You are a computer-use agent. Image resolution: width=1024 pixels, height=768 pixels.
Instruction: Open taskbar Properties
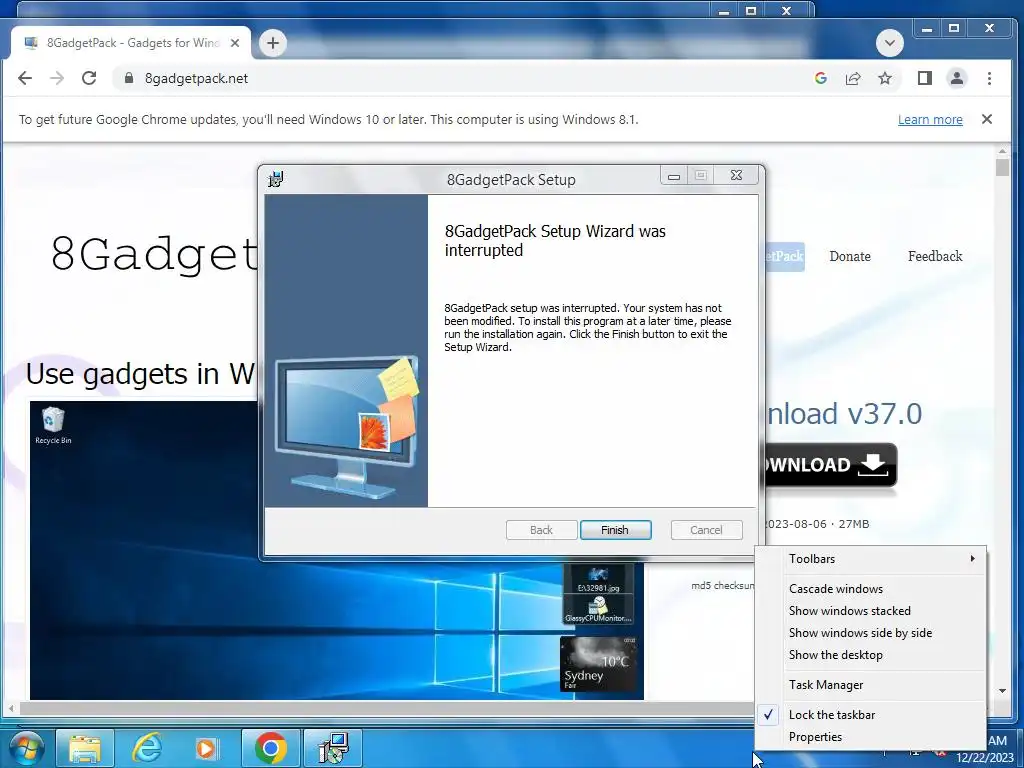pyautogui.click(x=884, y=737)
